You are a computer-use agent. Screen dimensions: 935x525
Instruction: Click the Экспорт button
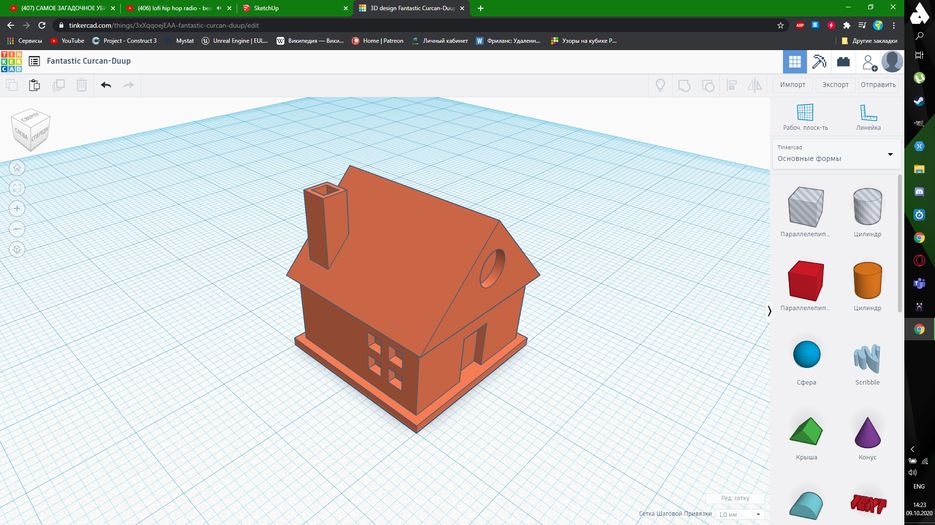835,85
